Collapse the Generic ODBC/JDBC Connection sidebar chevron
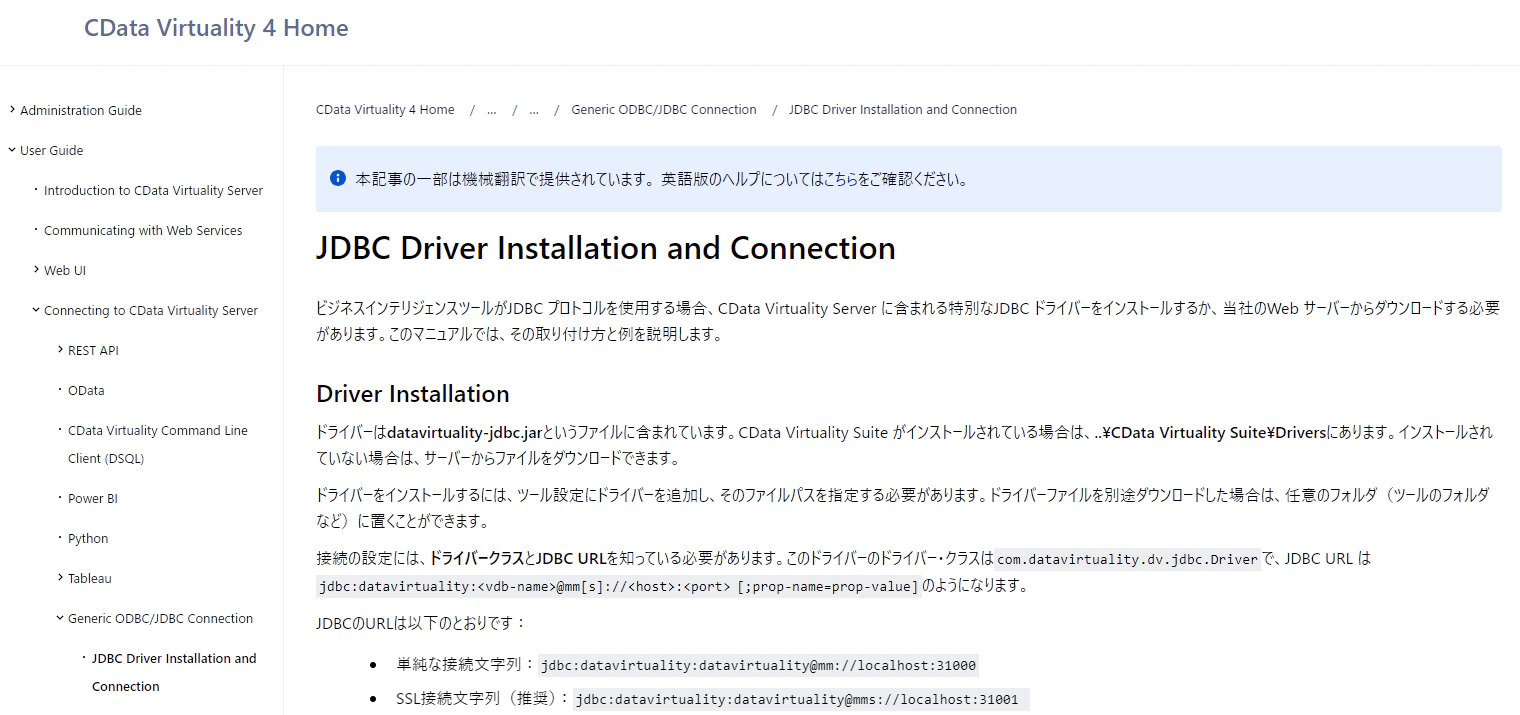 60,618
